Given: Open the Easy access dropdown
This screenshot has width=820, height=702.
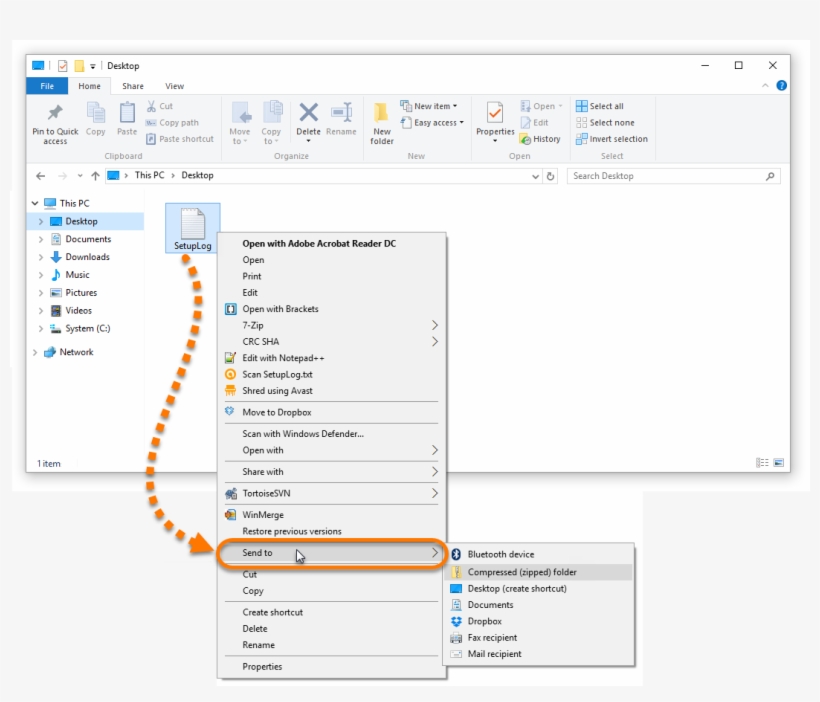Looking at the screenshot, I should click(x=432, y=122).
